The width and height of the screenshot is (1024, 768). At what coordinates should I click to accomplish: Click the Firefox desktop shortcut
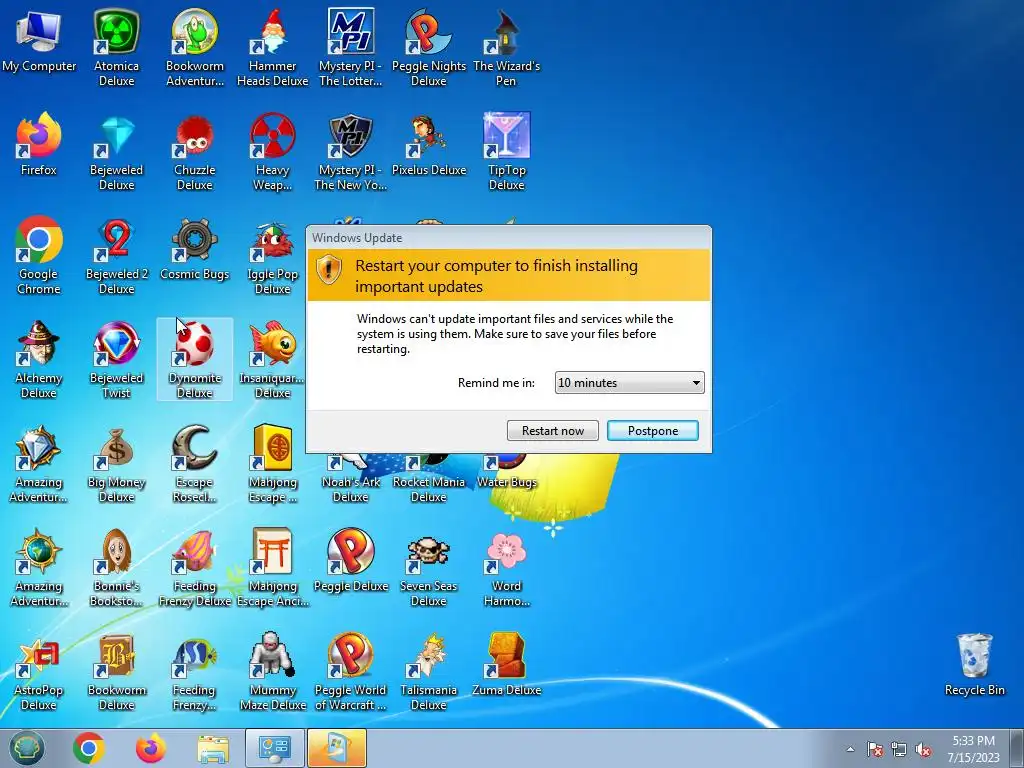click(x=39, y=144)
